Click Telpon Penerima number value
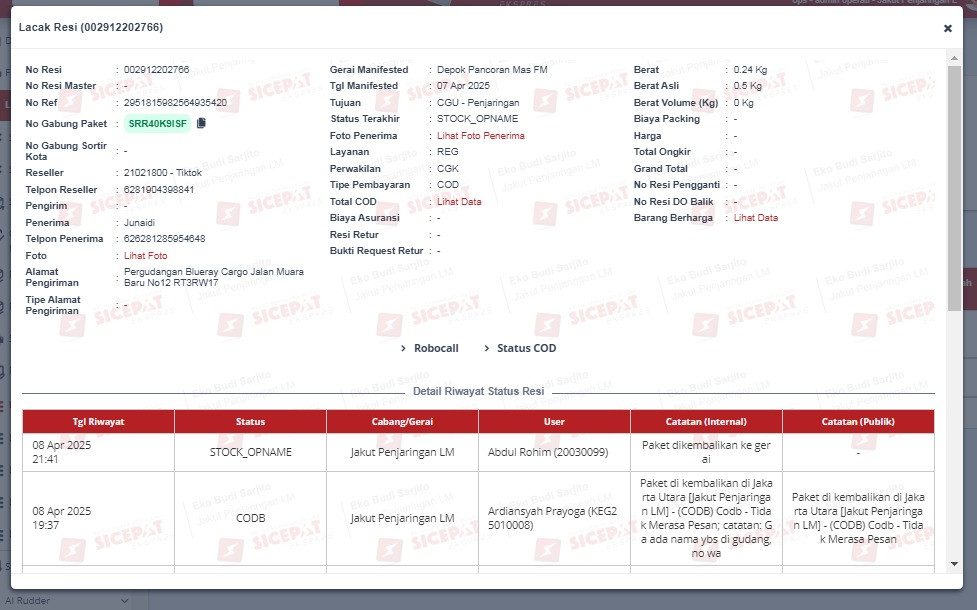This screenshot has height=610, width=977. (164, 239)
